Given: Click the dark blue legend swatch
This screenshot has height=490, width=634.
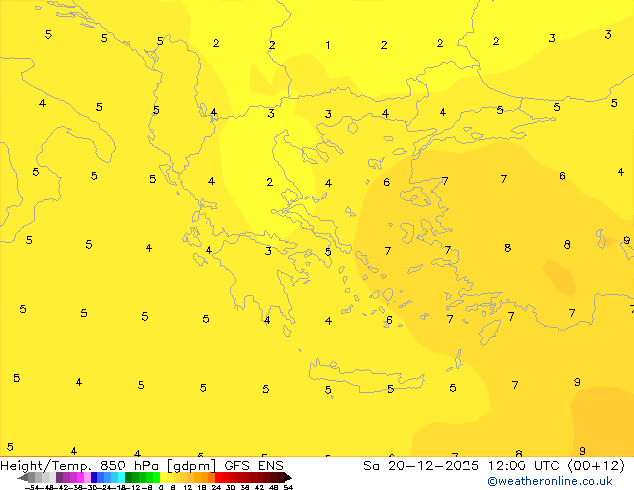Looking at the screenshot, I should tap(94, 477).
